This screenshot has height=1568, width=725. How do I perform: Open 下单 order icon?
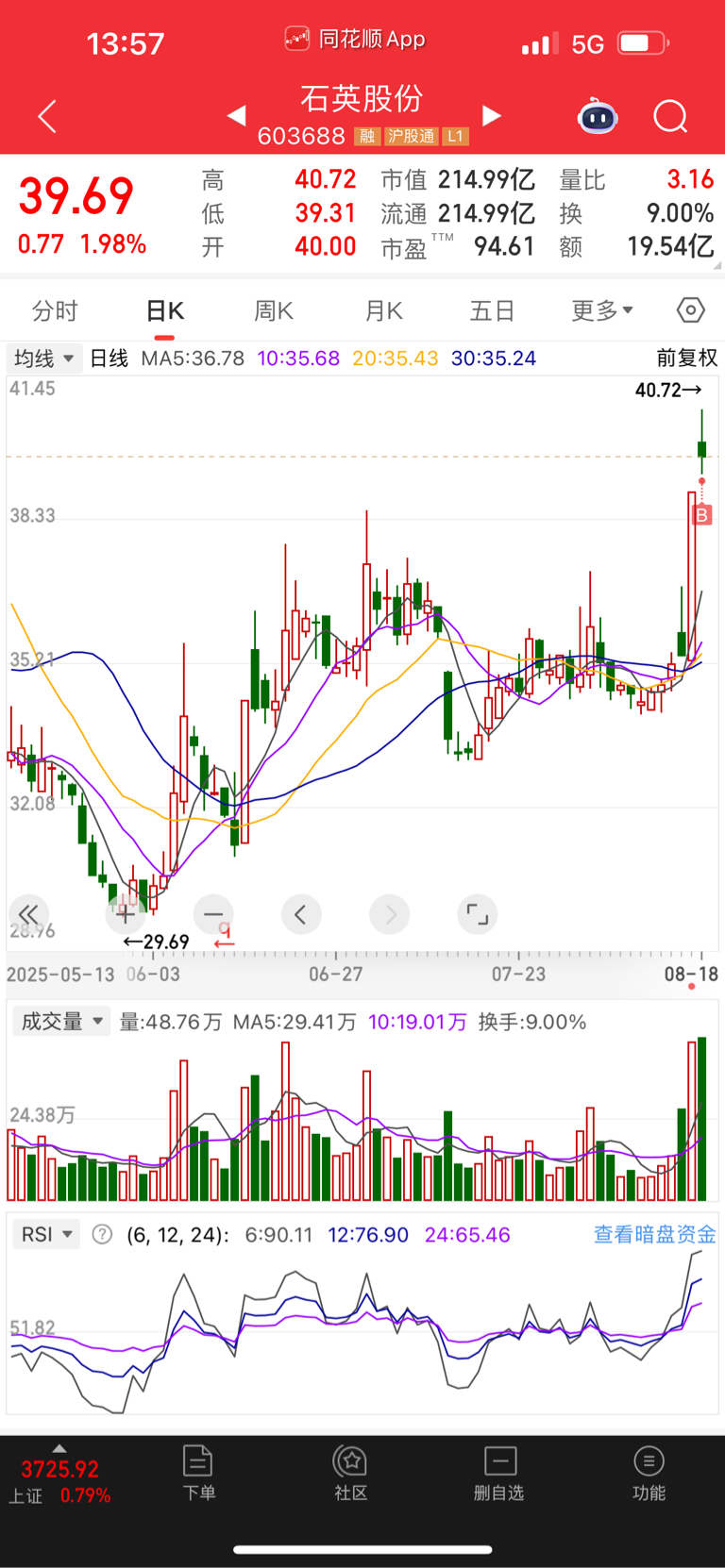click(x=198, y=1473)
